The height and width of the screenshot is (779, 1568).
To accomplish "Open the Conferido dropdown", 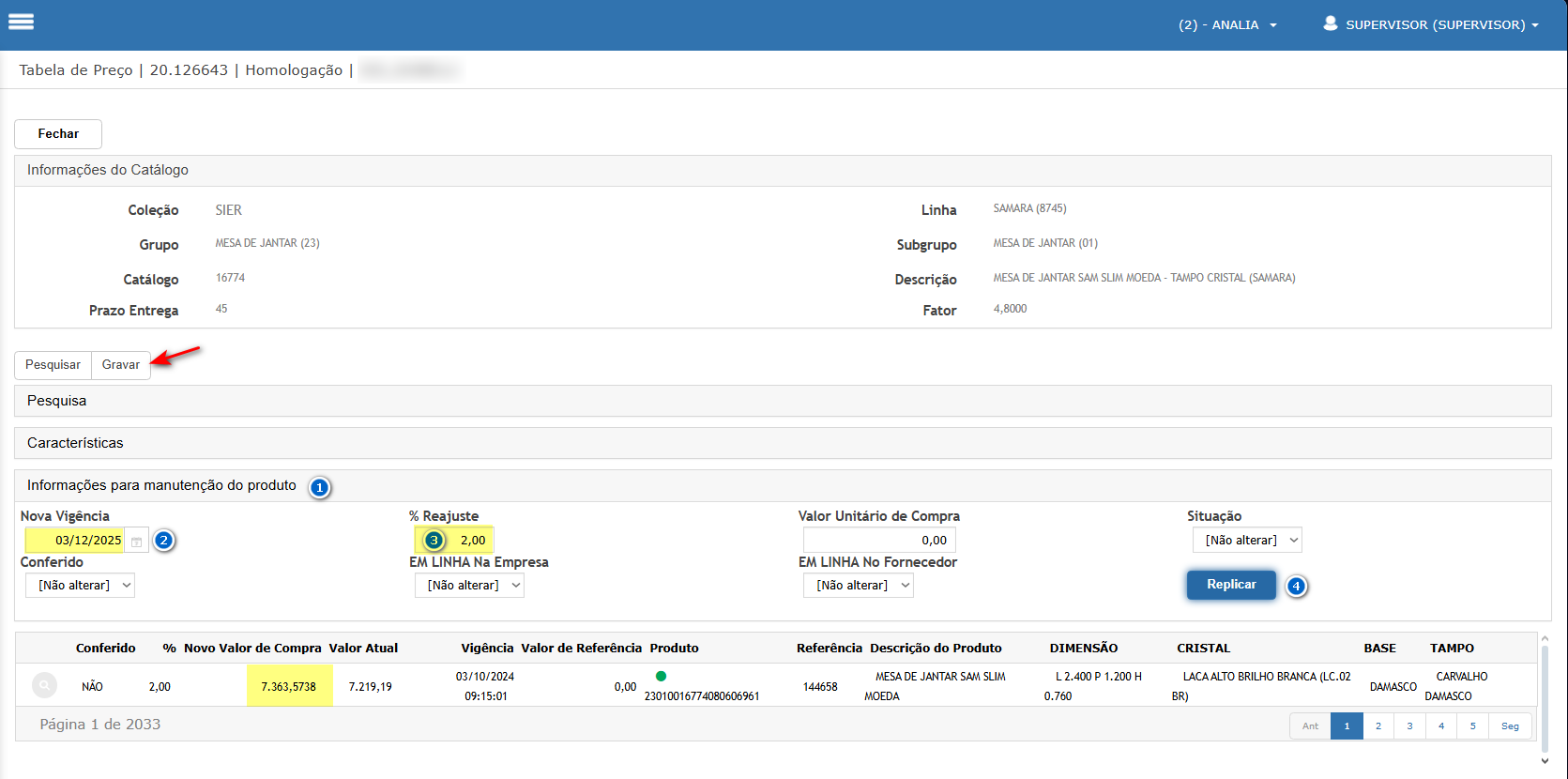I will (x=80, y=586).
